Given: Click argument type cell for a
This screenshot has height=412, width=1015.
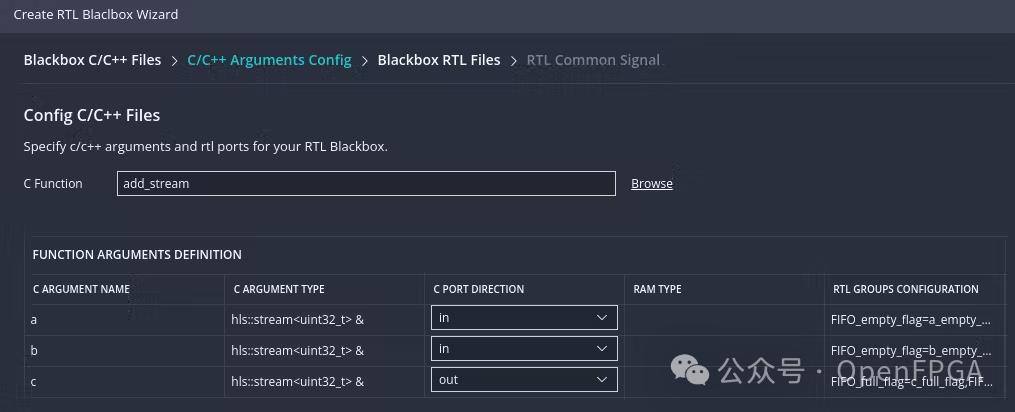Looking at the screenshot, I should click(x=298, y=319).
